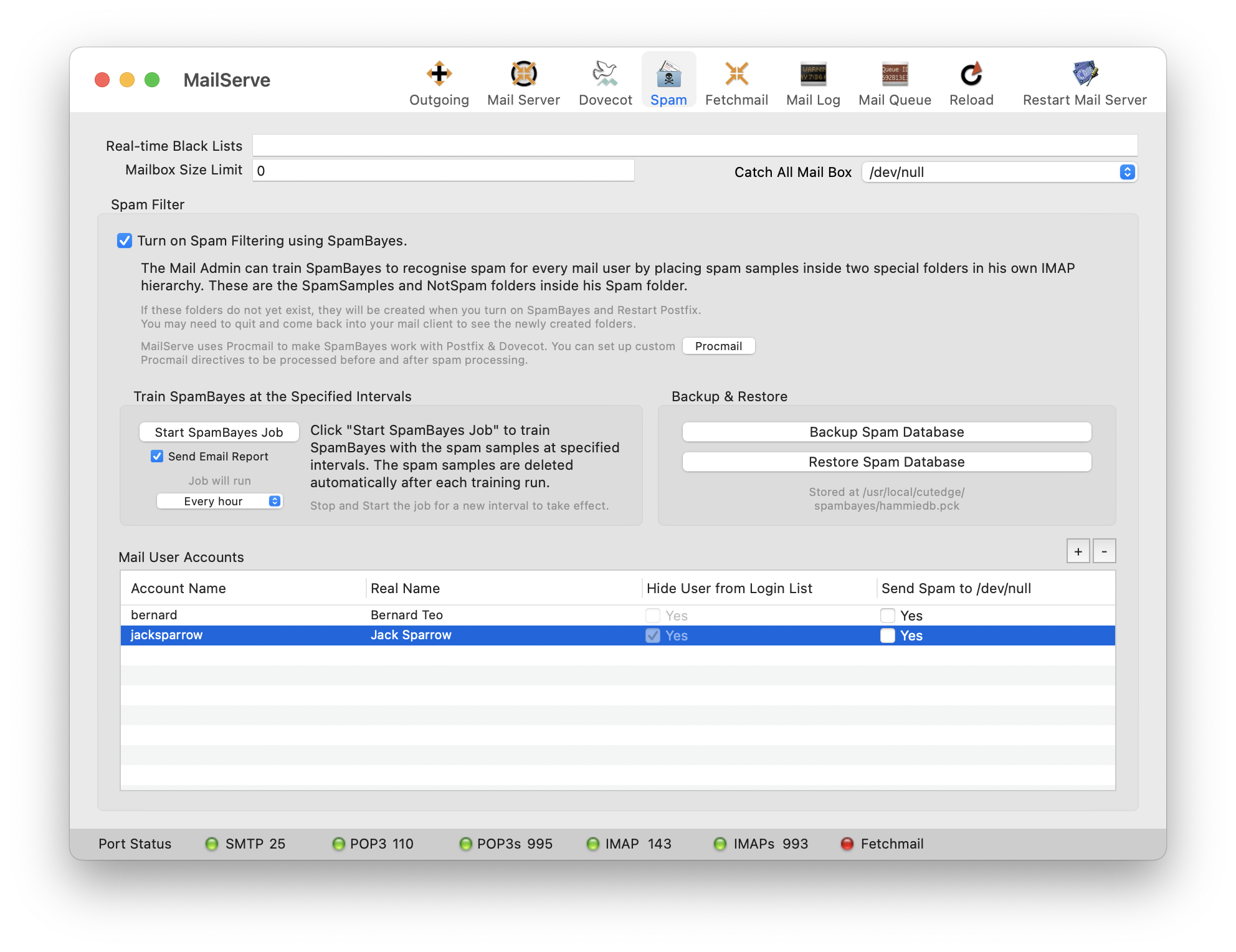This screenshot has height=952, width=1236.
Task: Open the Outgoing toolbar icon
Action: pyautogui.click(x=439, y=74)
